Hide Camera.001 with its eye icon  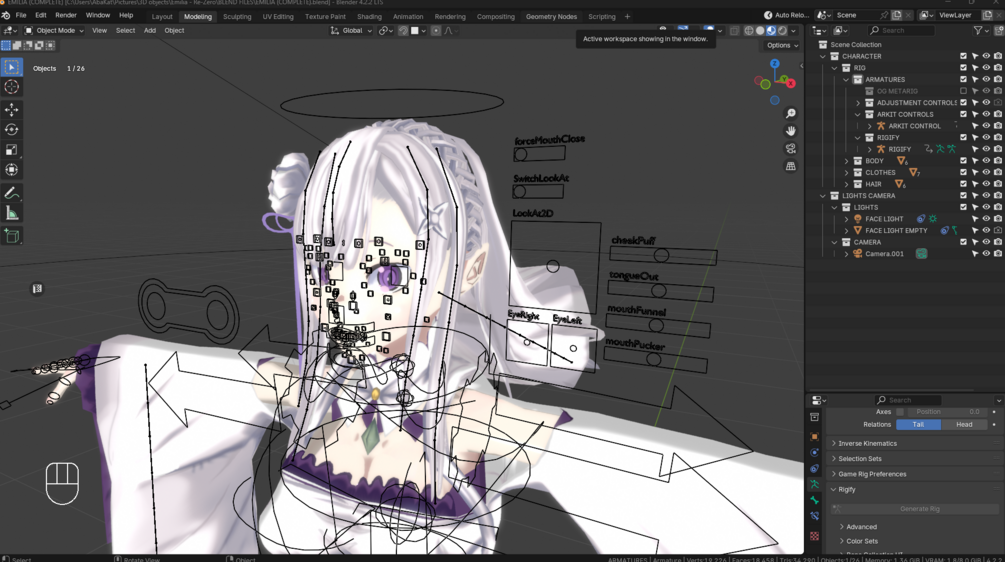[986, 254]
